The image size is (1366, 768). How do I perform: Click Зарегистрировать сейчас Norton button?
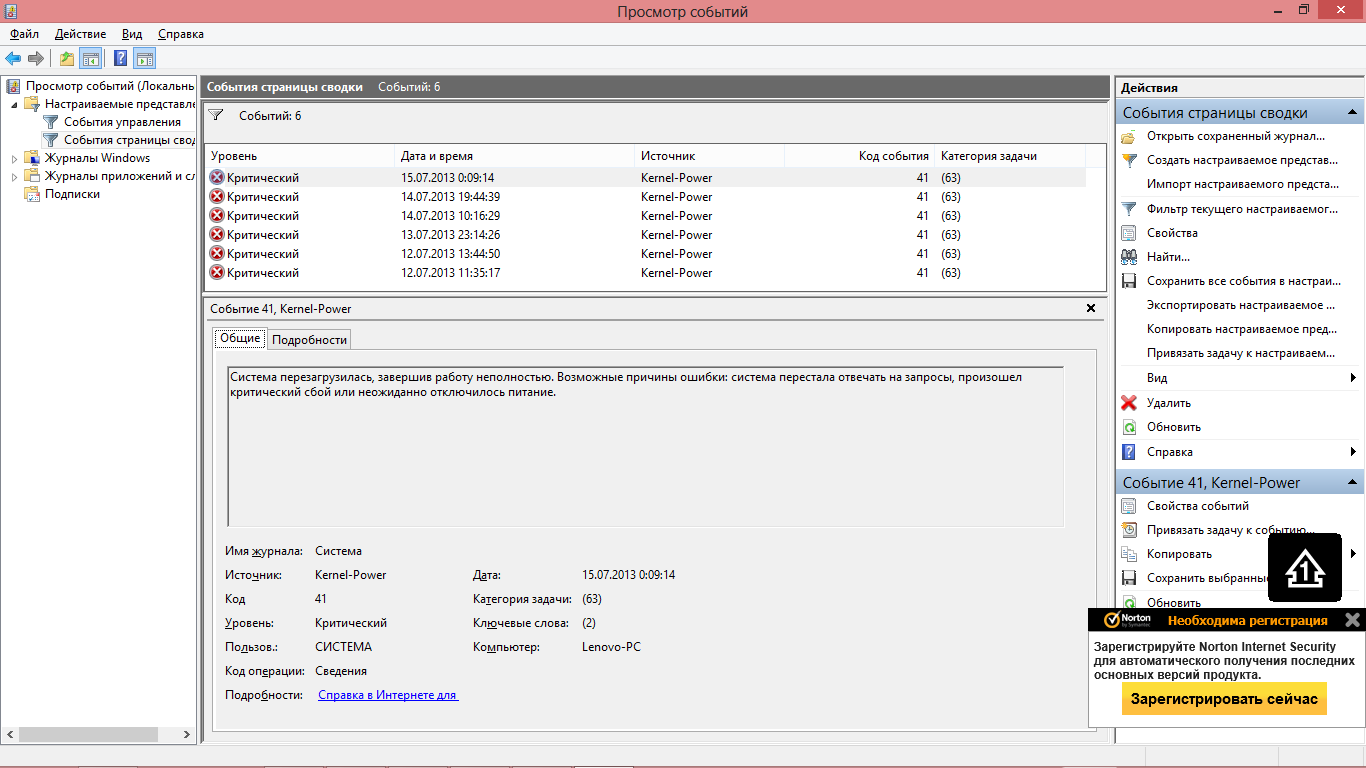(x=1224, y=699)
